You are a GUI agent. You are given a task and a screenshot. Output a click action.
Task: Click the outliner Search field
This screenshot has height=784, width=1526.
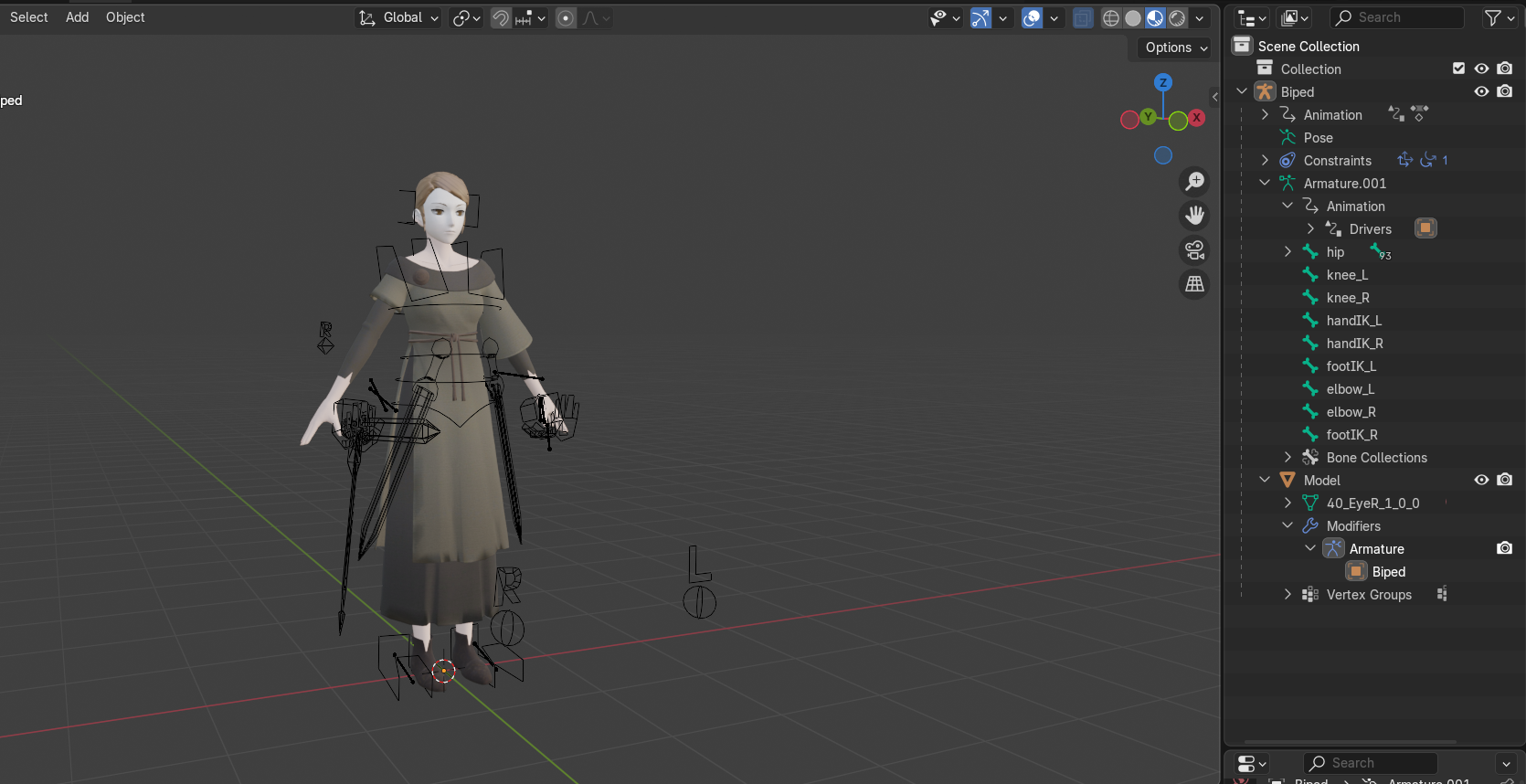1398,17
